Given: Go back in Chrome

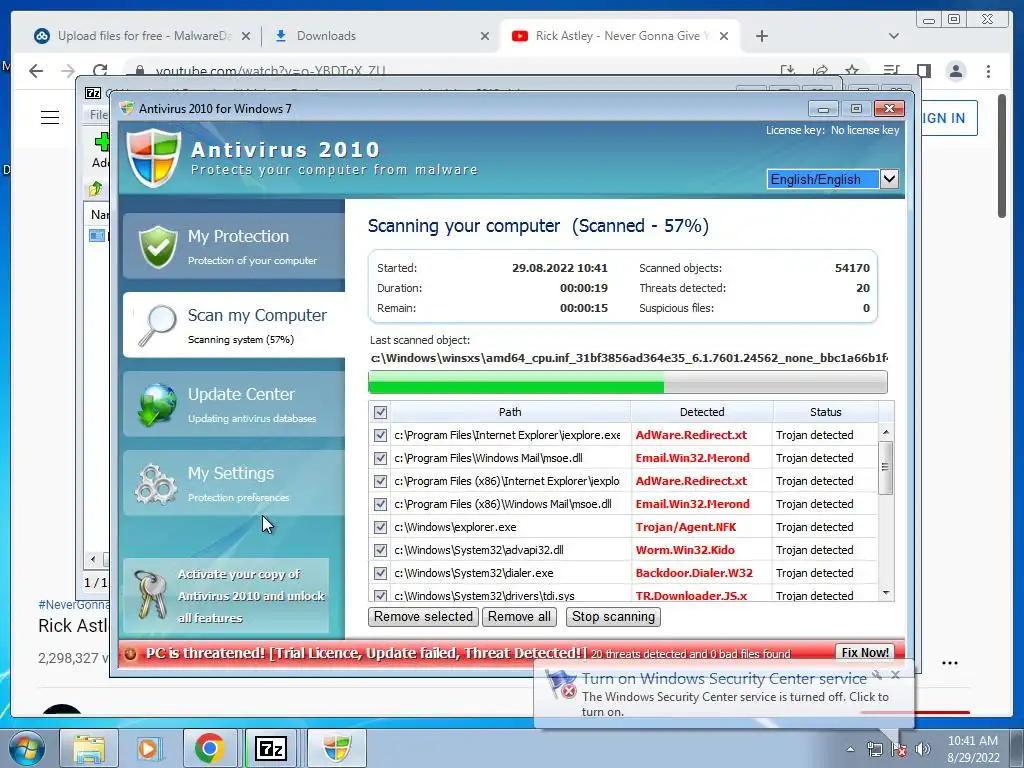Looking at the screenshot, I should (x=36, y=71).
